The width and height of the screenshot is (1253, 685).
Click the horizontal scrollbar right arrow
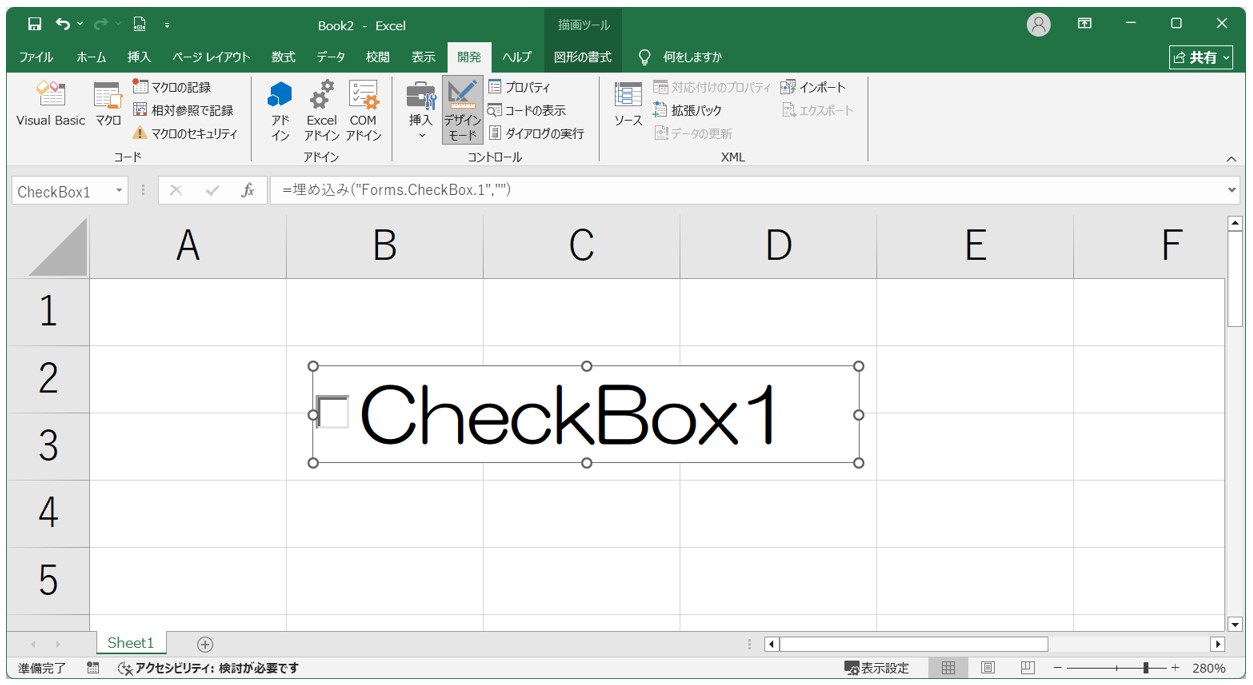(x=1217, y=644)
